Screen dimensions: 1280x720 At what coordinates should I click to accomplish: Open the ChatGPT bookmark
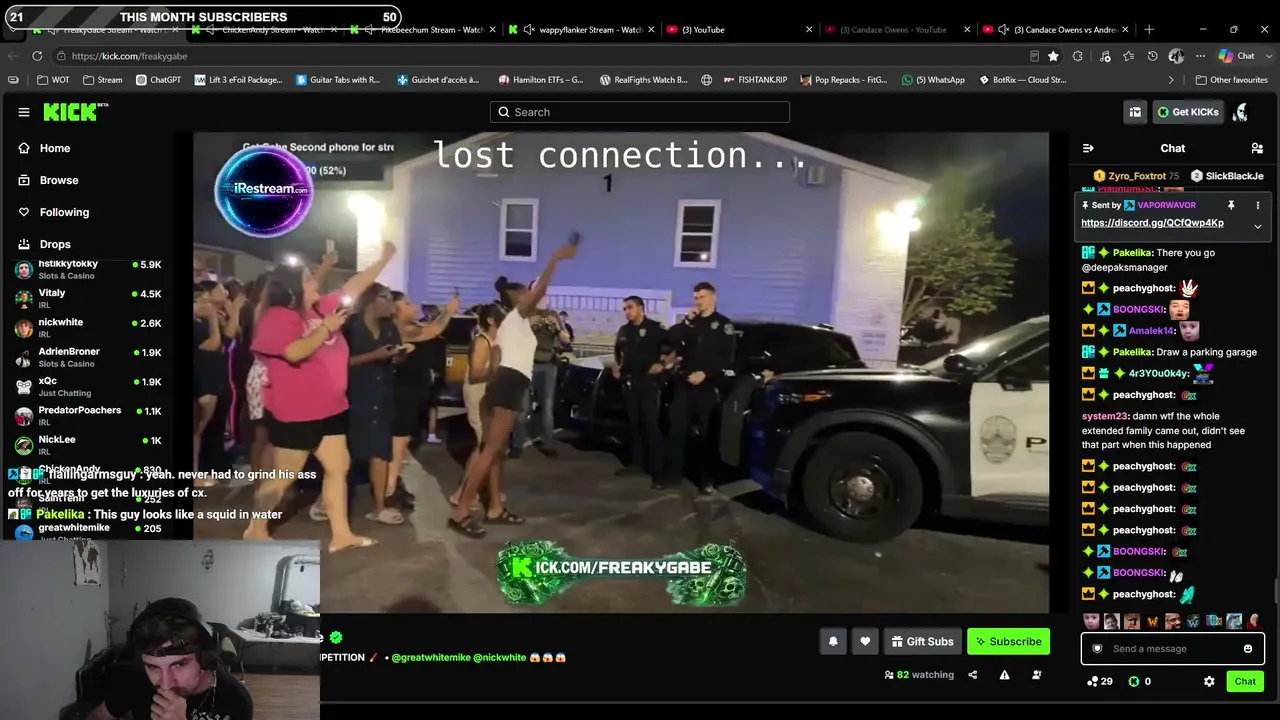[x=158, y=80]
